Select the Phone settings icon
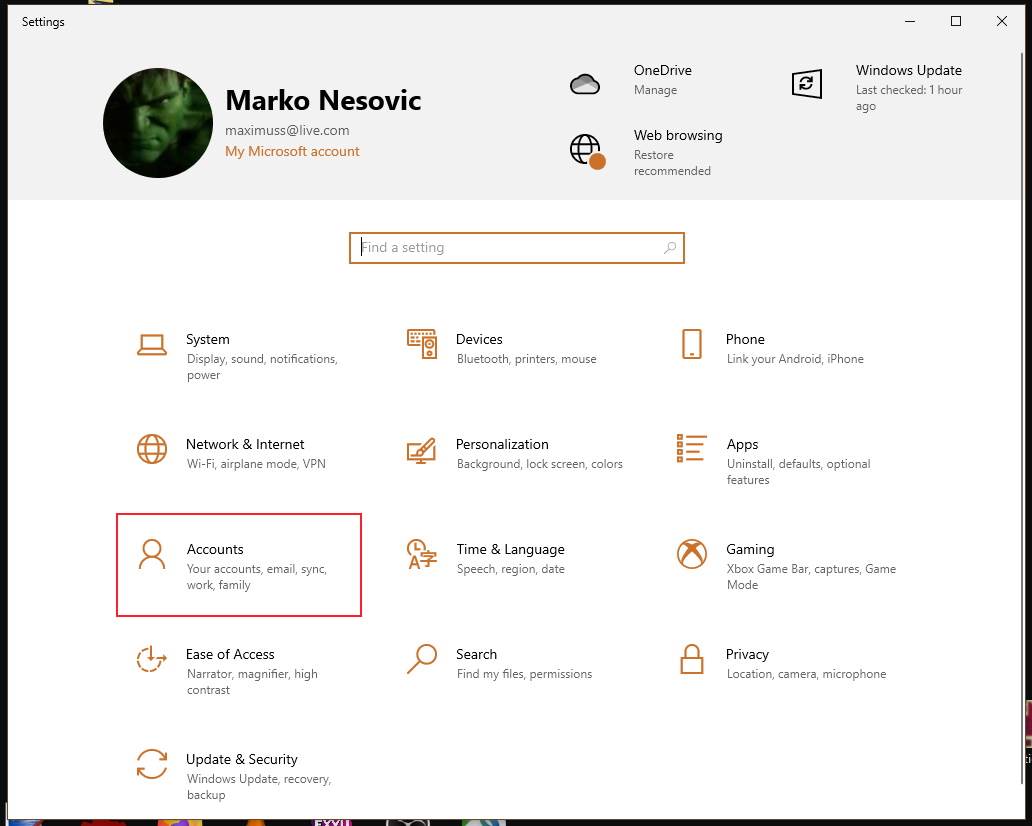The width and height of the screenshot is (1032, 826). [691, 343]
